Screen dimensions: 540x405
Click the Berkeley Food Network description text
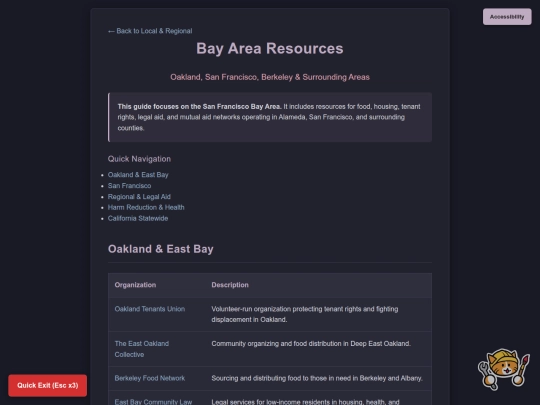point(317,378)
